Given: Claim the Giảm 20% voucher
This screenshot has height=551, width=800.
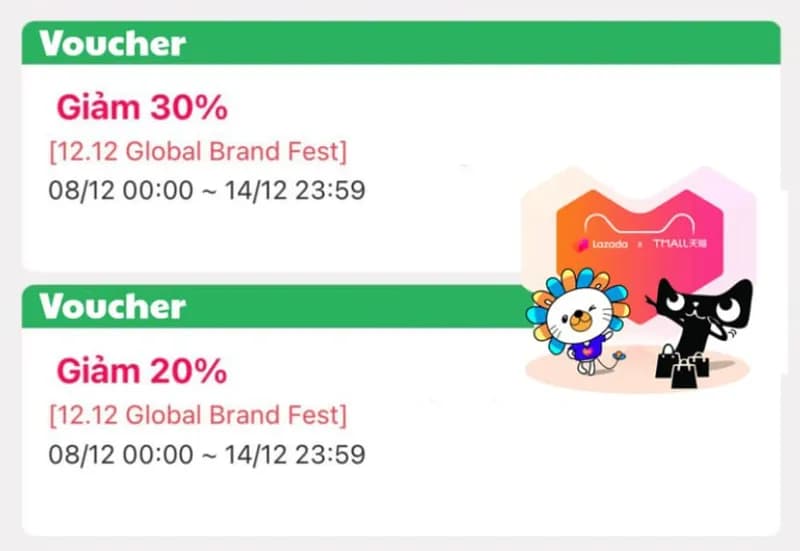Looking at the screenshot, I should pos(141,370).
